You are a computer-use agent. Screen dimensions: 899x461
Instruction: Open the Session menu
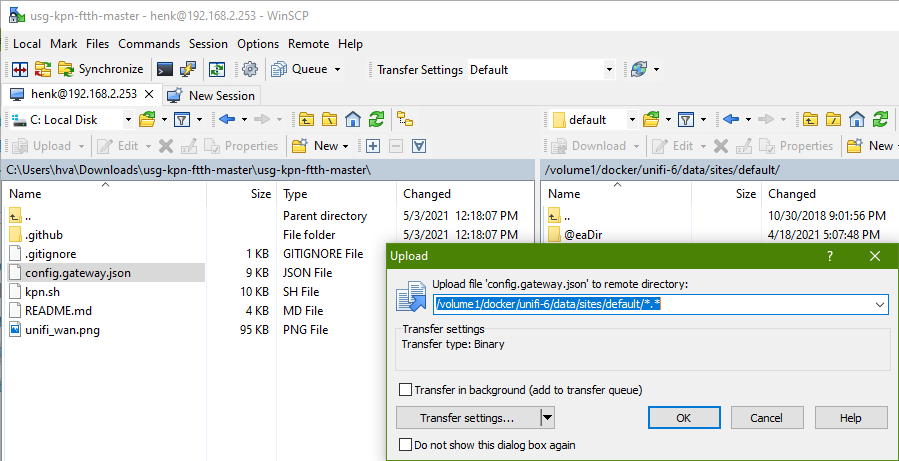coord(208,44)
